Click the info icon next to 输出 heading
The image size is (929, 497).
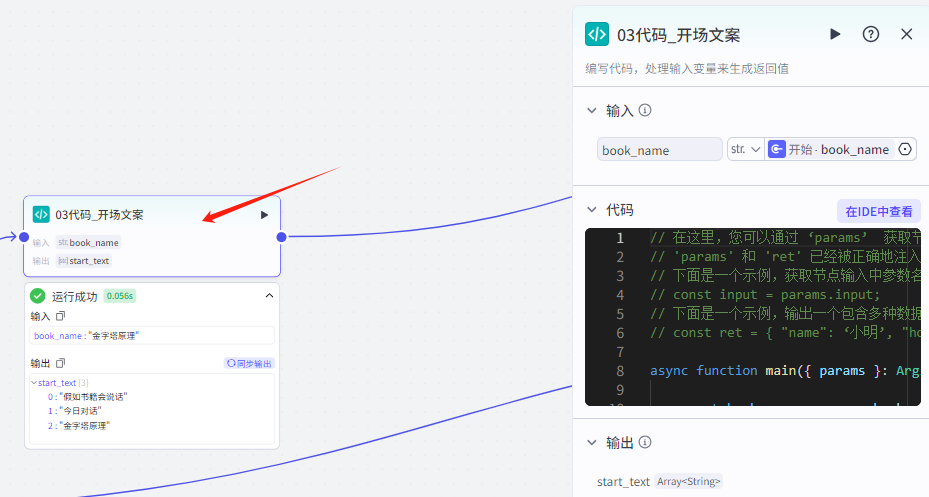(x=645, y=442)
